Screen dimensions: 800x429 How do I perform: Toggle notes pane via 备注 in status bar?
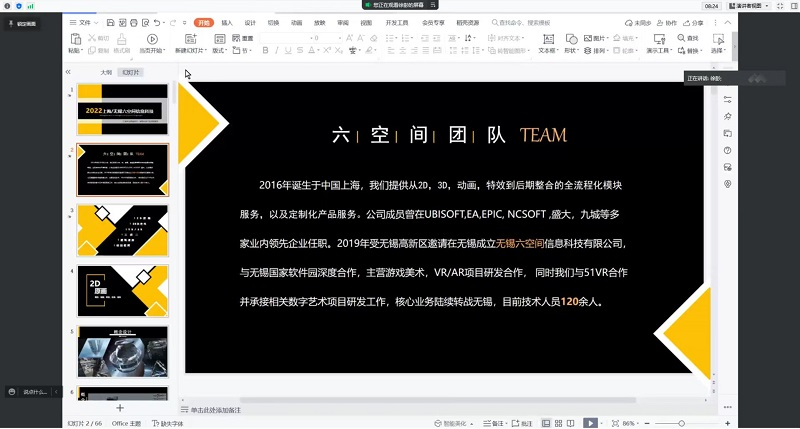(494, 423)
